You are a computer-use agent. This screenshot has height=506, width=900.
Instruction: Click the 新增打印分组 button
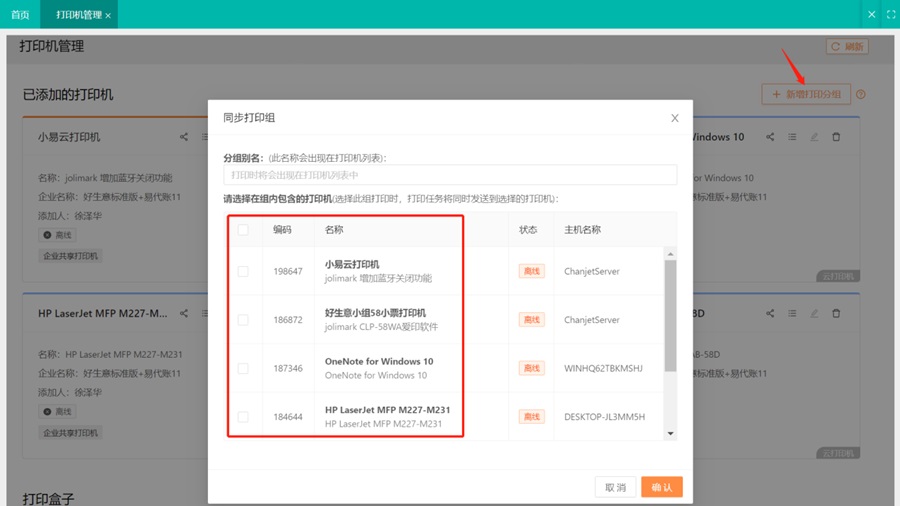coord(806,94)
